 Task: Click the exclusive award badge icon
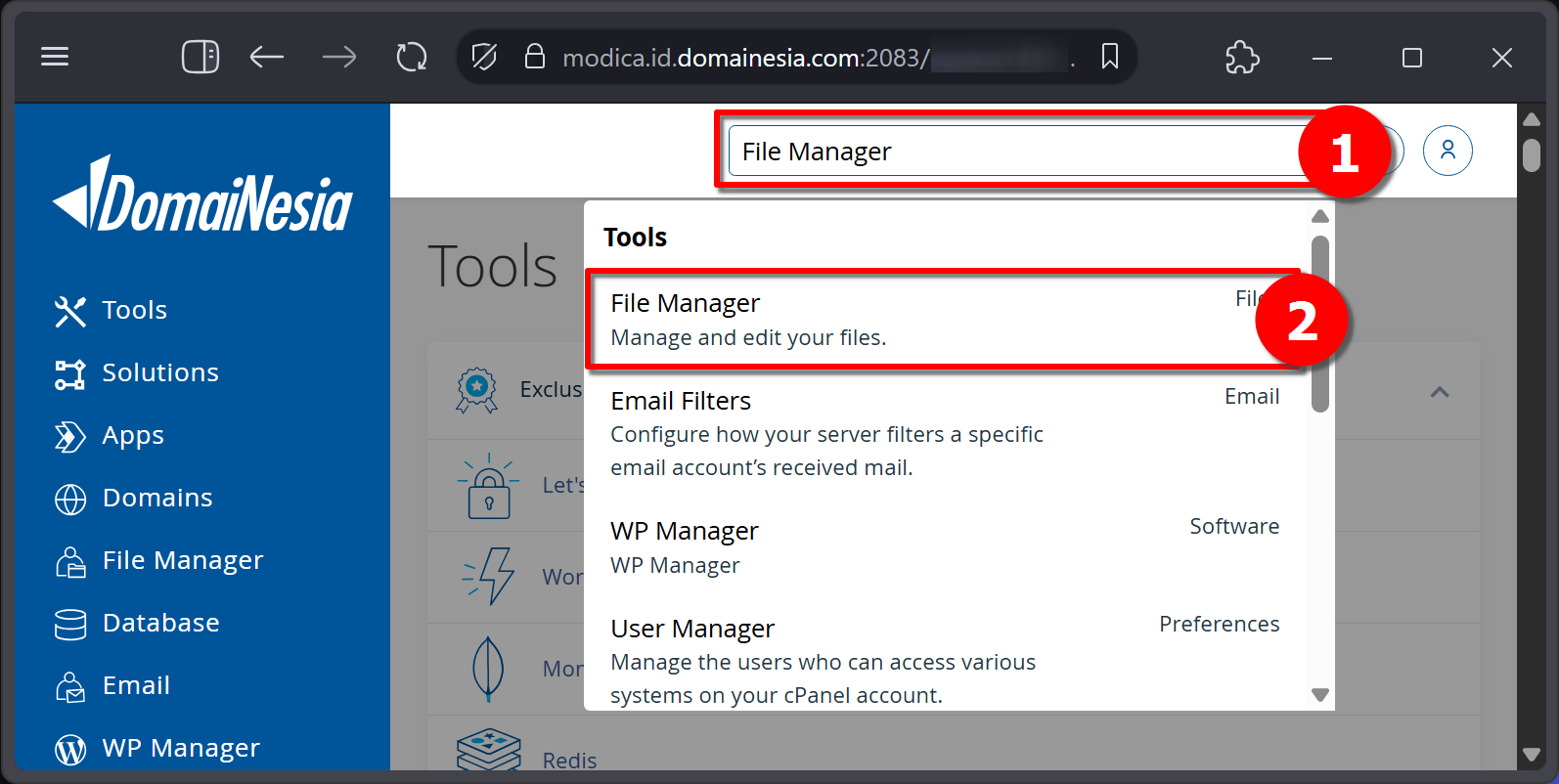coord(476,390)
